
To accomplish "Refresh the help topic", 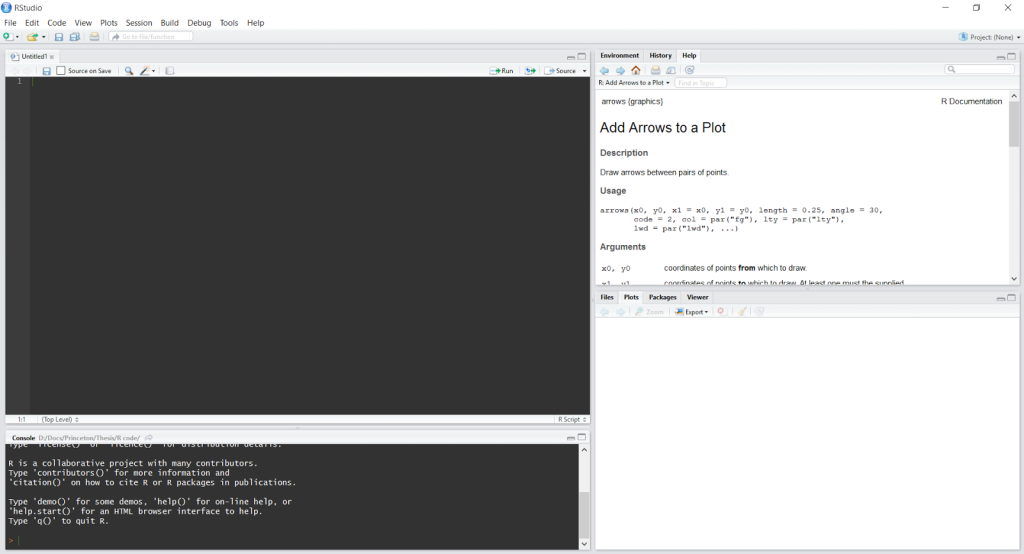I will pyautogui.click(x=689, y=71).
